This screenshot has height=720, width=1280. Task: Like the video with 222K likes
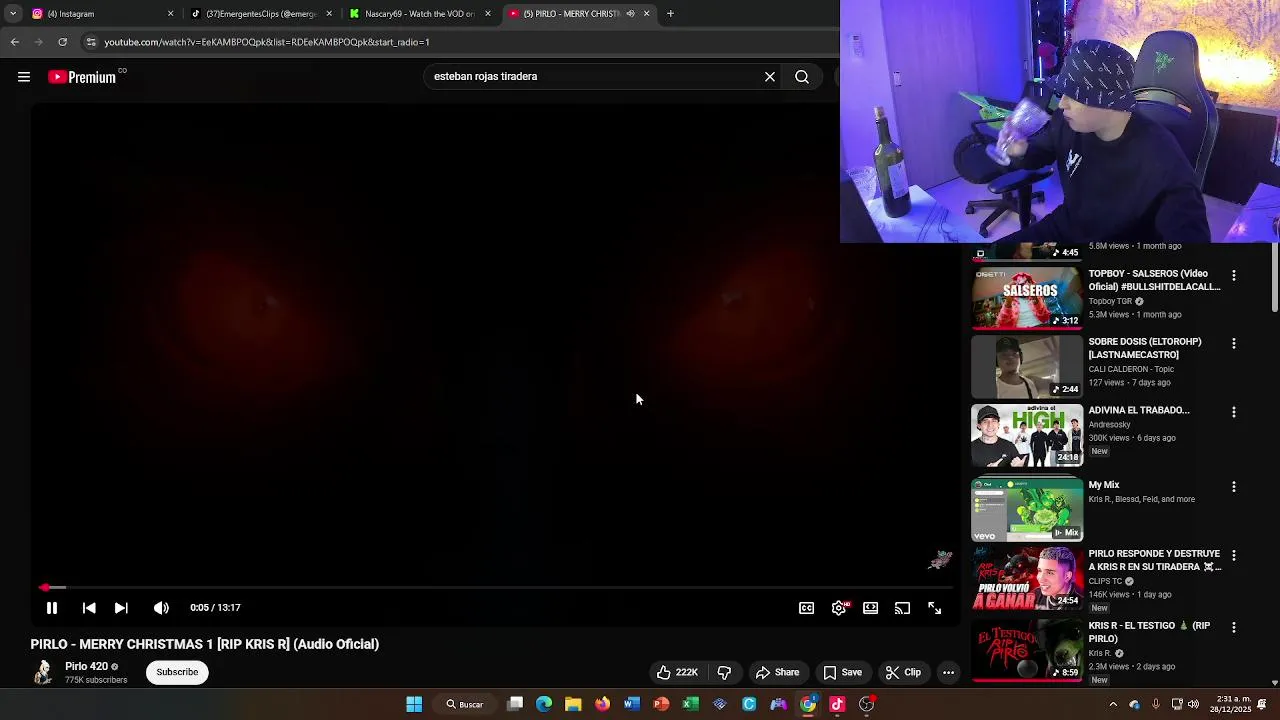[x=677, y=673]
